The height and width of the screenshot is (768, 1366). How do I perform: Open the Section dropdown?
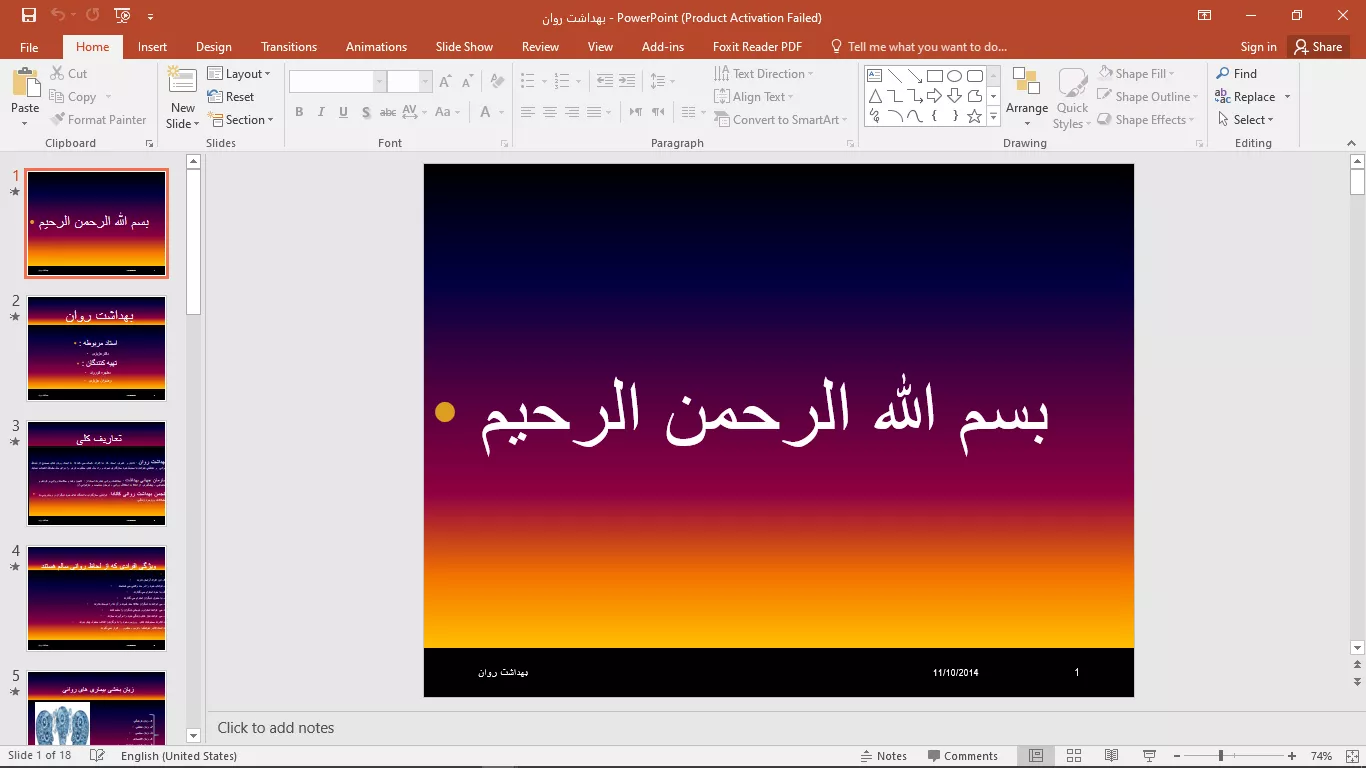(241, 120)
